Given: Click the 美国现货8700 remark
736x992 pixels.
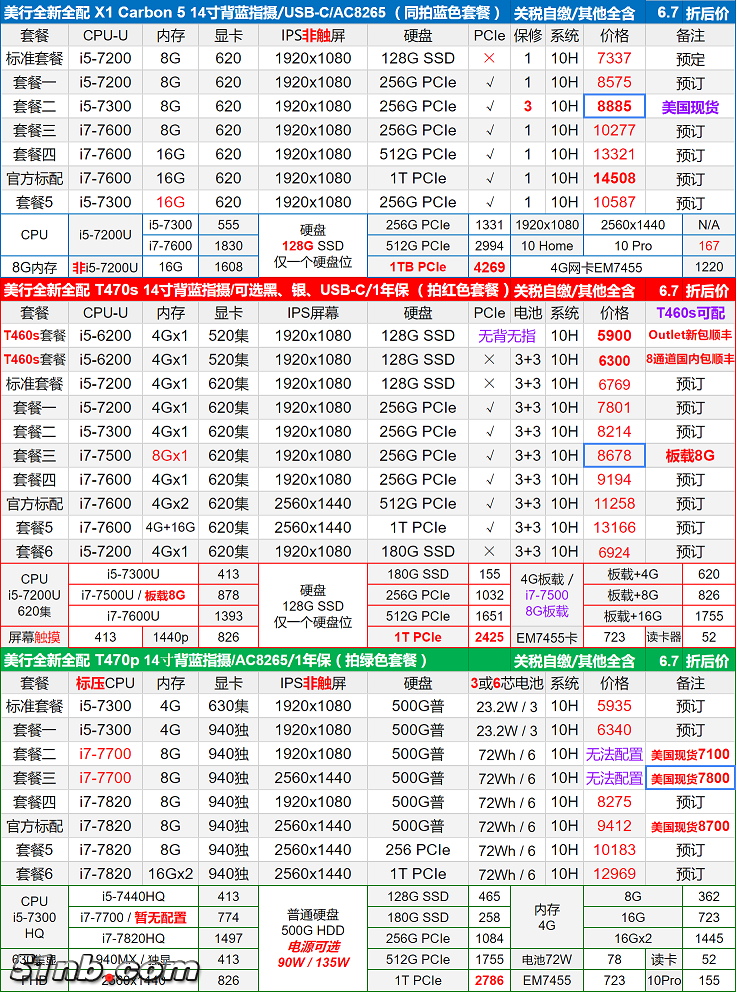Looking at the screenshot, I should click(x=690, y=826).
